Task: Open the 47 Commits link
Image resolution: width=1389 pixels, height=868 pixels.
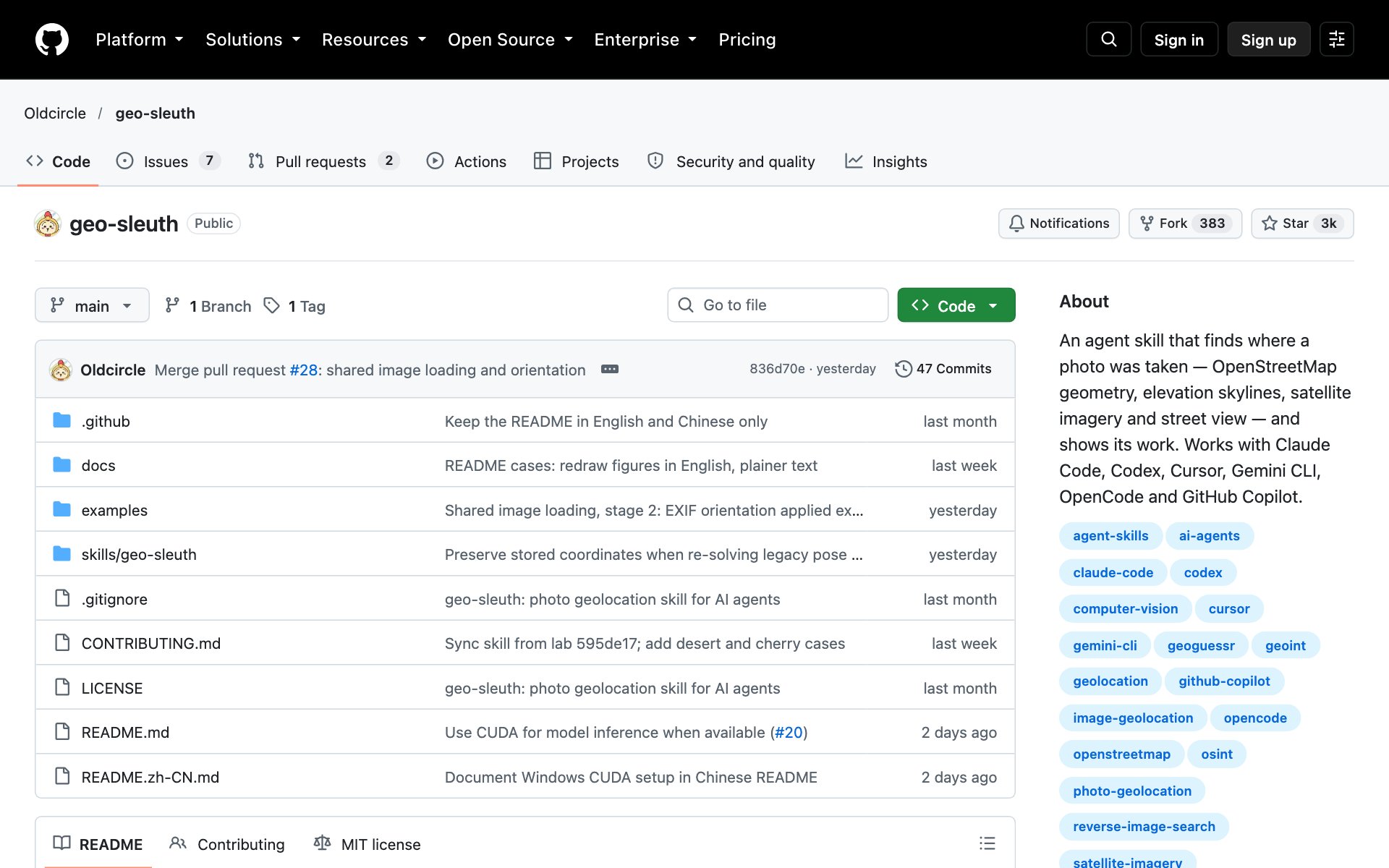Action: point(943,369)
